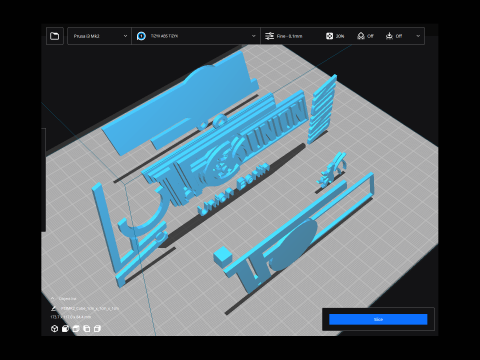Open the Fine 0.1mm profile settings
The image size is (480, 360).
[x=284, y=36]
